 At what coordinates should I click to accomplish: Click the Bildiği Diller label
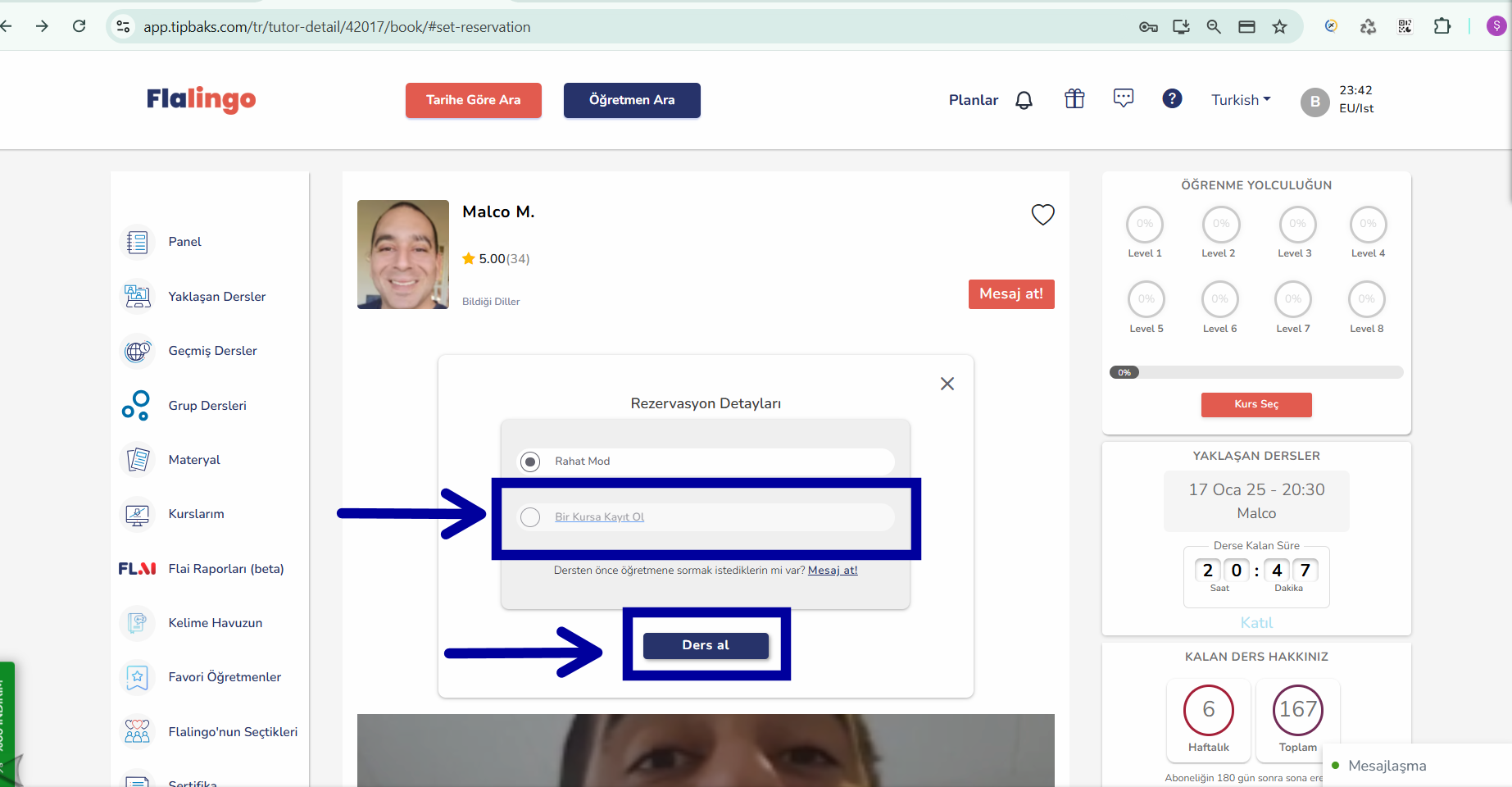[491, 302]
